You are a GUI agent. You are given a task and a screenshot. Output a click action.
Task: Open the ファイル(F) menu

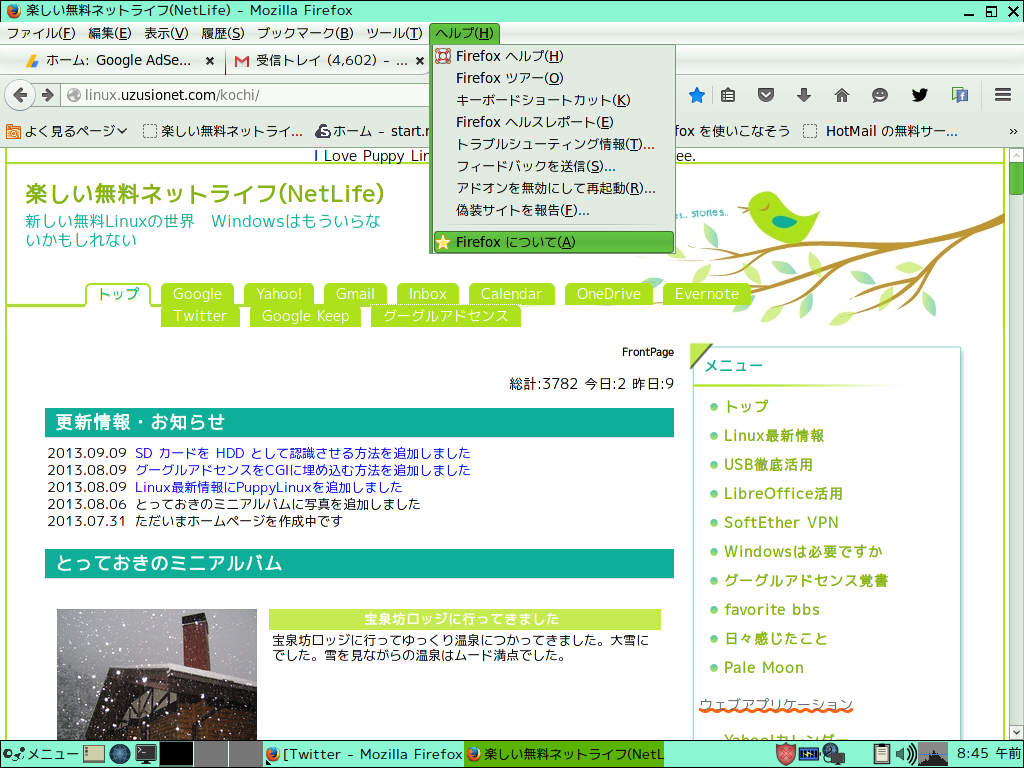40,33
